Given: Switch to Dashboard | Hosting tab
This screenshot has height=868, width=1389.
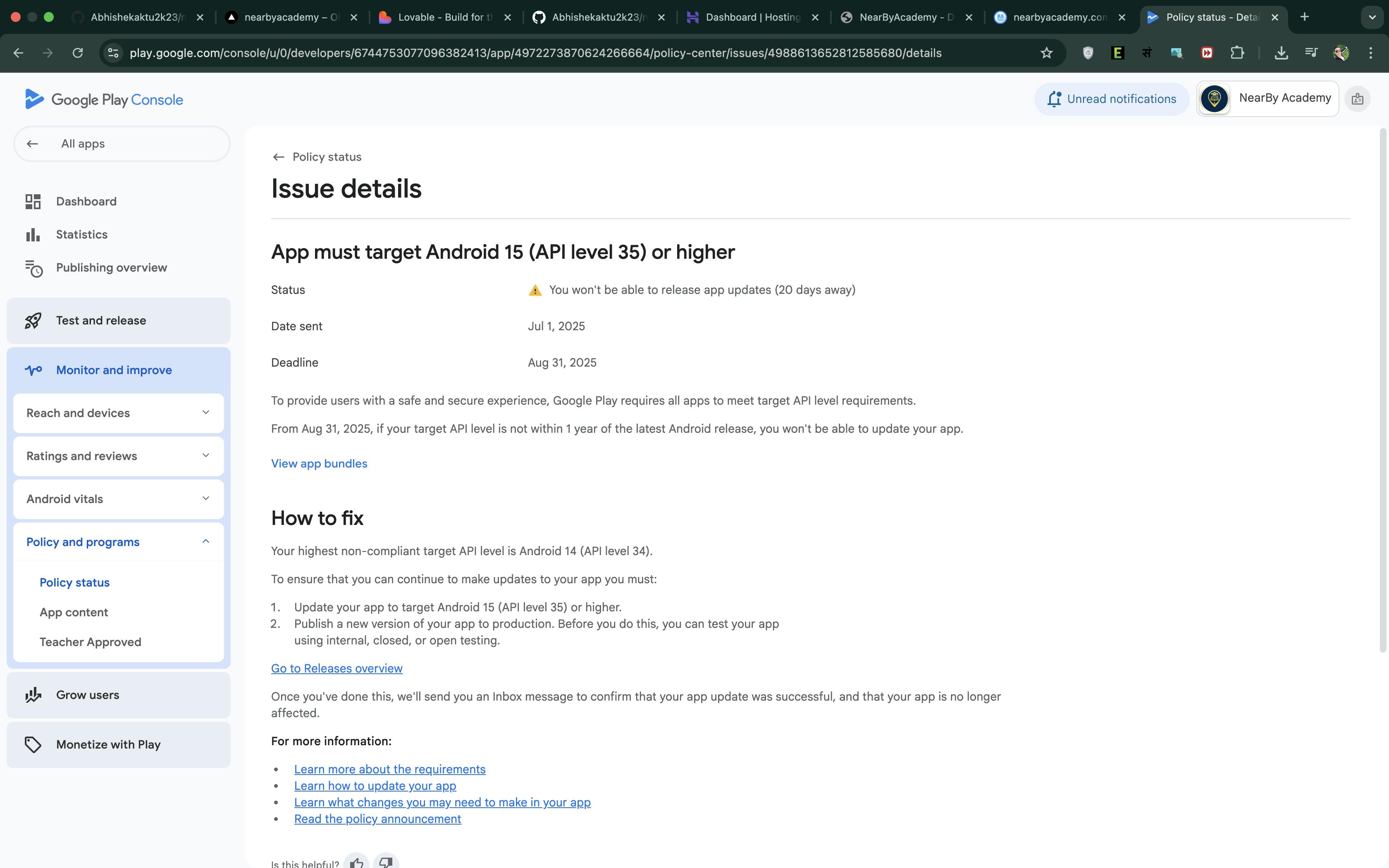Looking at the screenshot, I should [752, 17].
